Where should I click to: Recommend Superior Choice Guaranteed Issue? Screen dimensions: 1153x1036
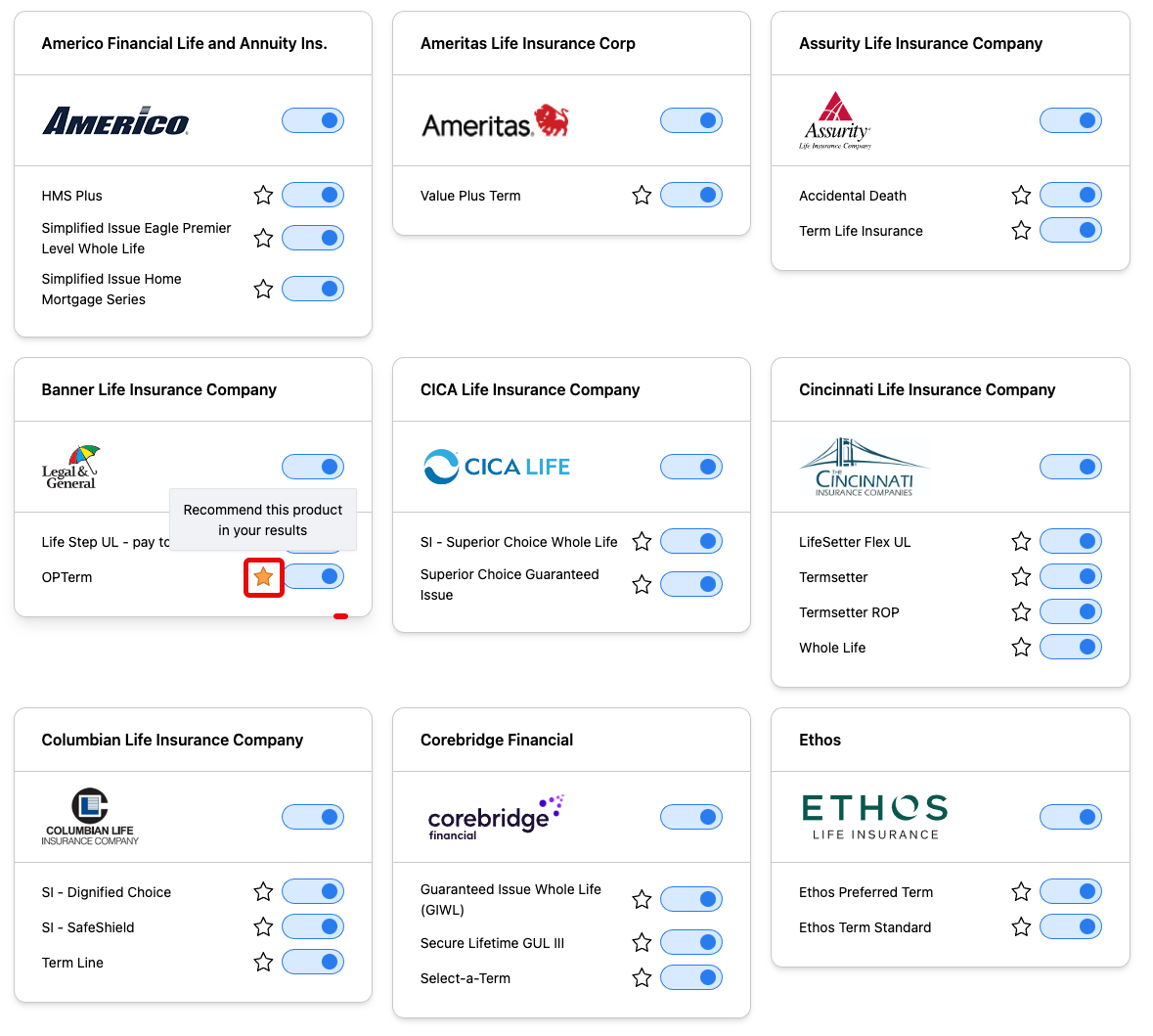tap(642, 584)
